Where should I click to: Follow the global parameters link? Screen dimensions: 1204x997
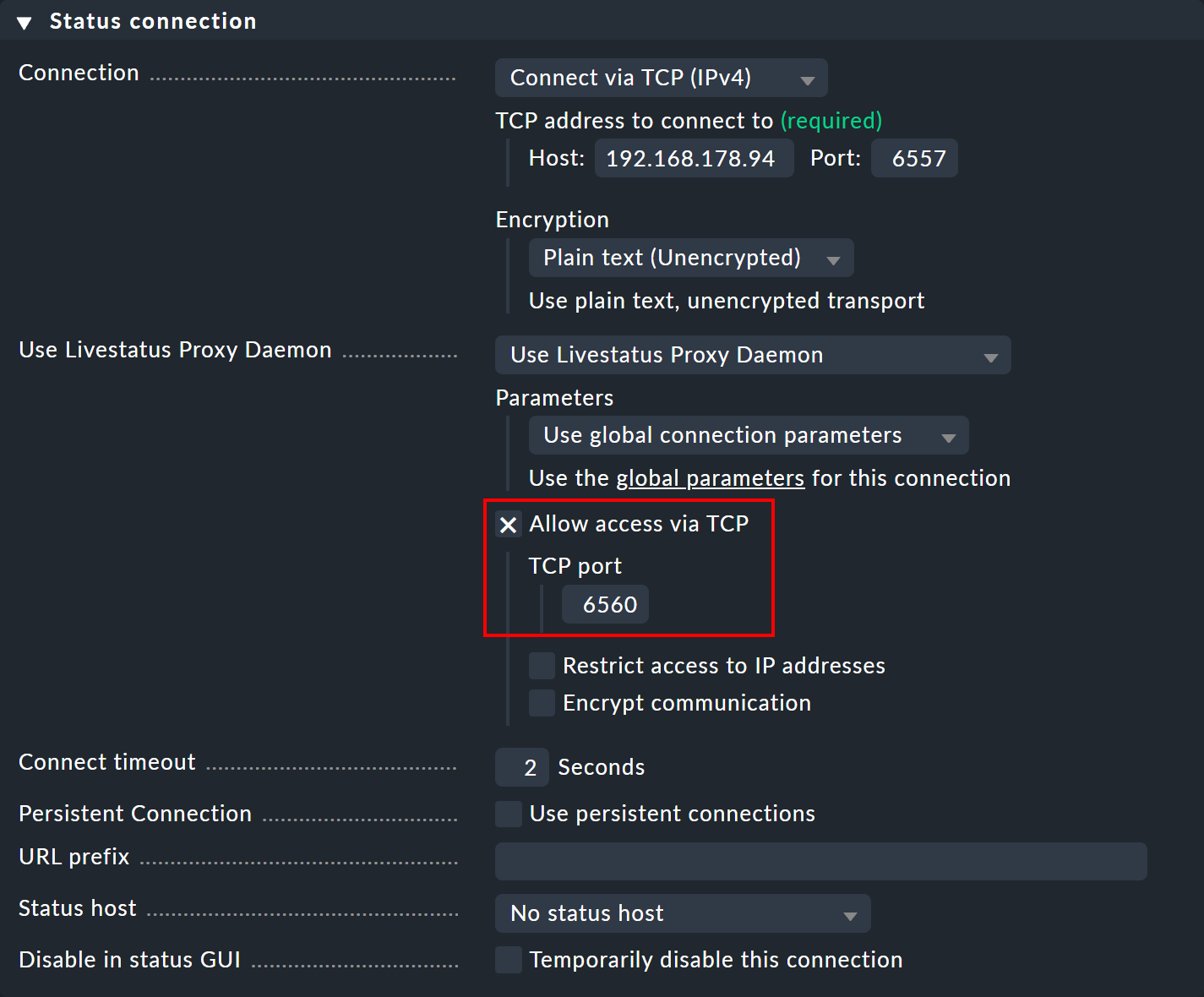[710, 478]
